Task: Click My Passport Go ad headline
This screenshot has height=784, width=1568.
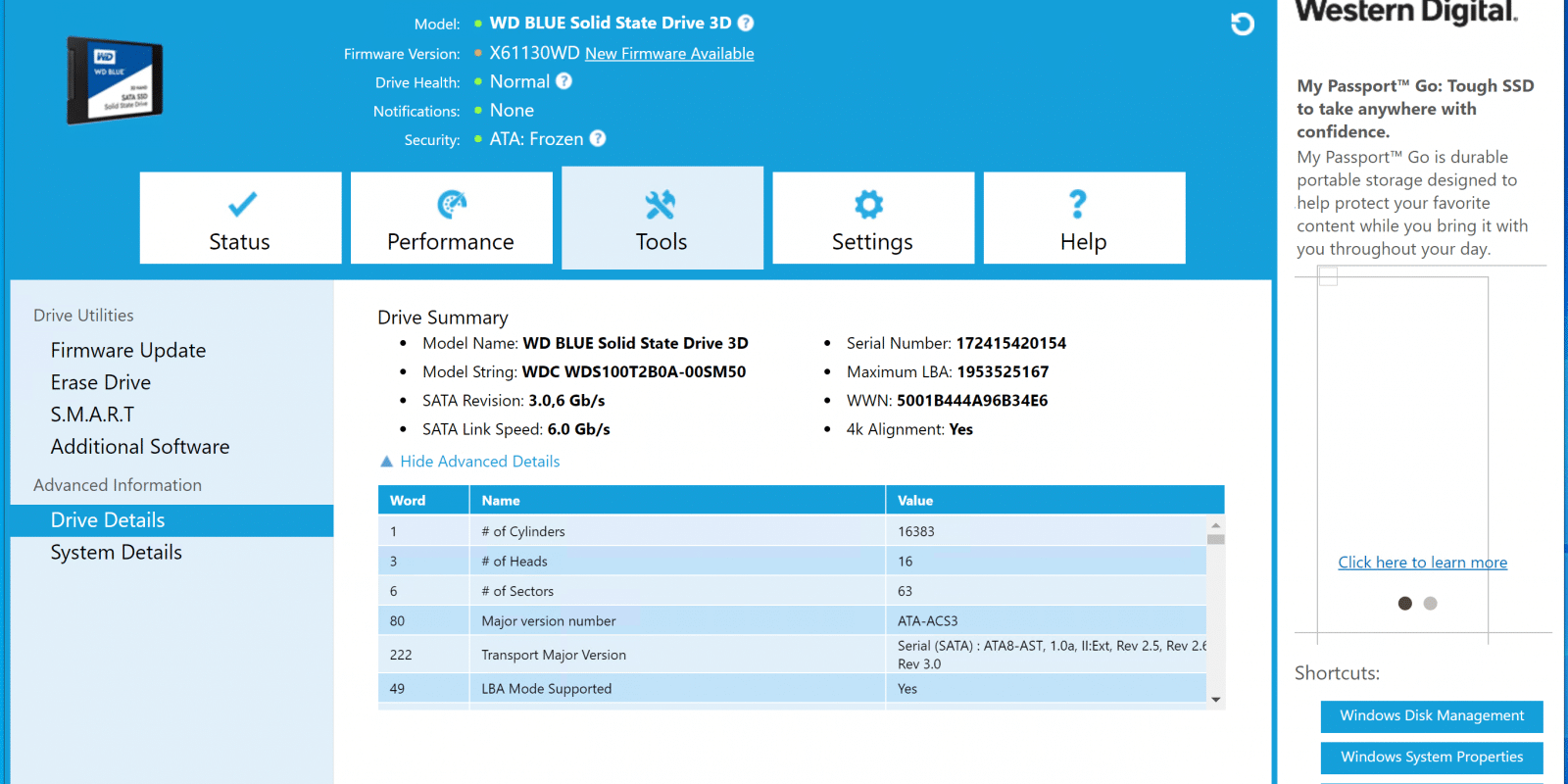Action: point(1416,109)
